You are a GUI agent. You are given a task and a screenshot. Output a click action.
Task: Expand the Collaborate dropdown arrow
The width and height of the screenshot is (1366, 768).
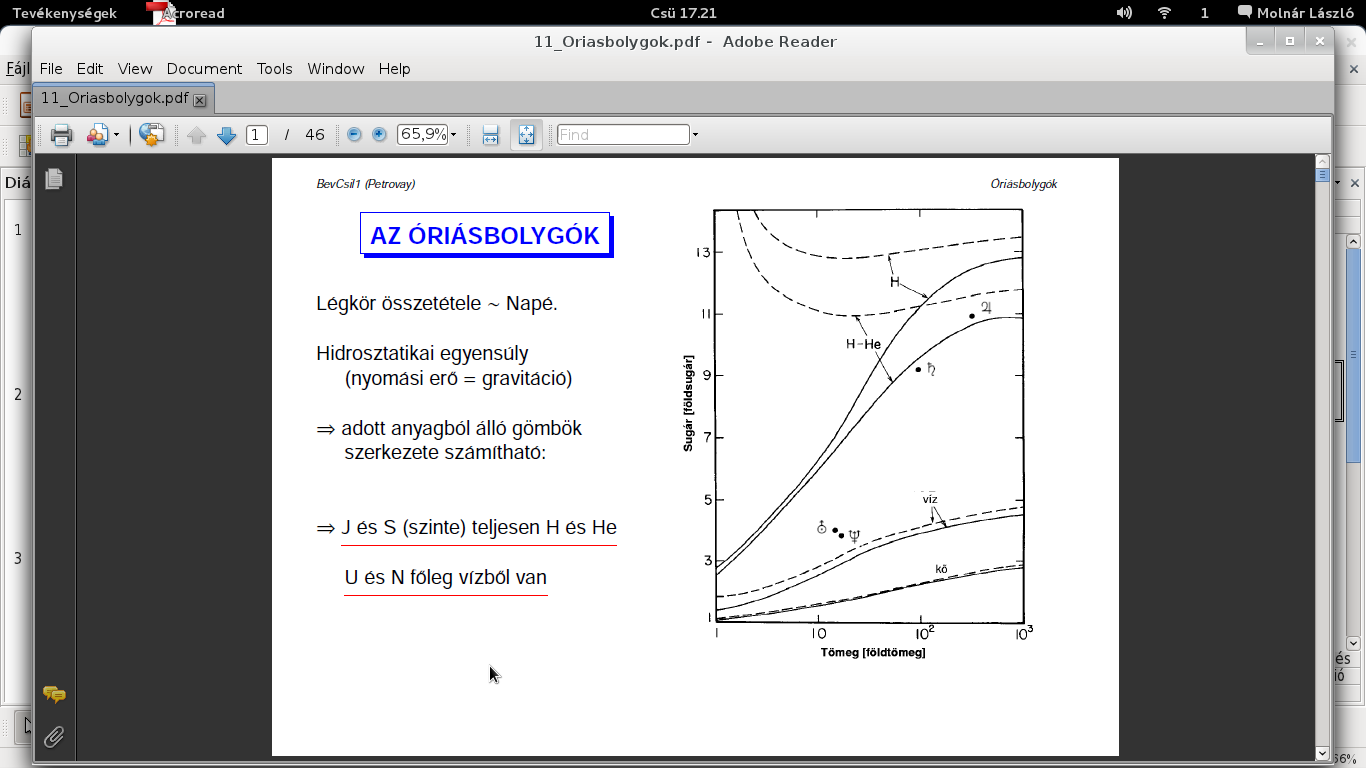tap(116, 135)
